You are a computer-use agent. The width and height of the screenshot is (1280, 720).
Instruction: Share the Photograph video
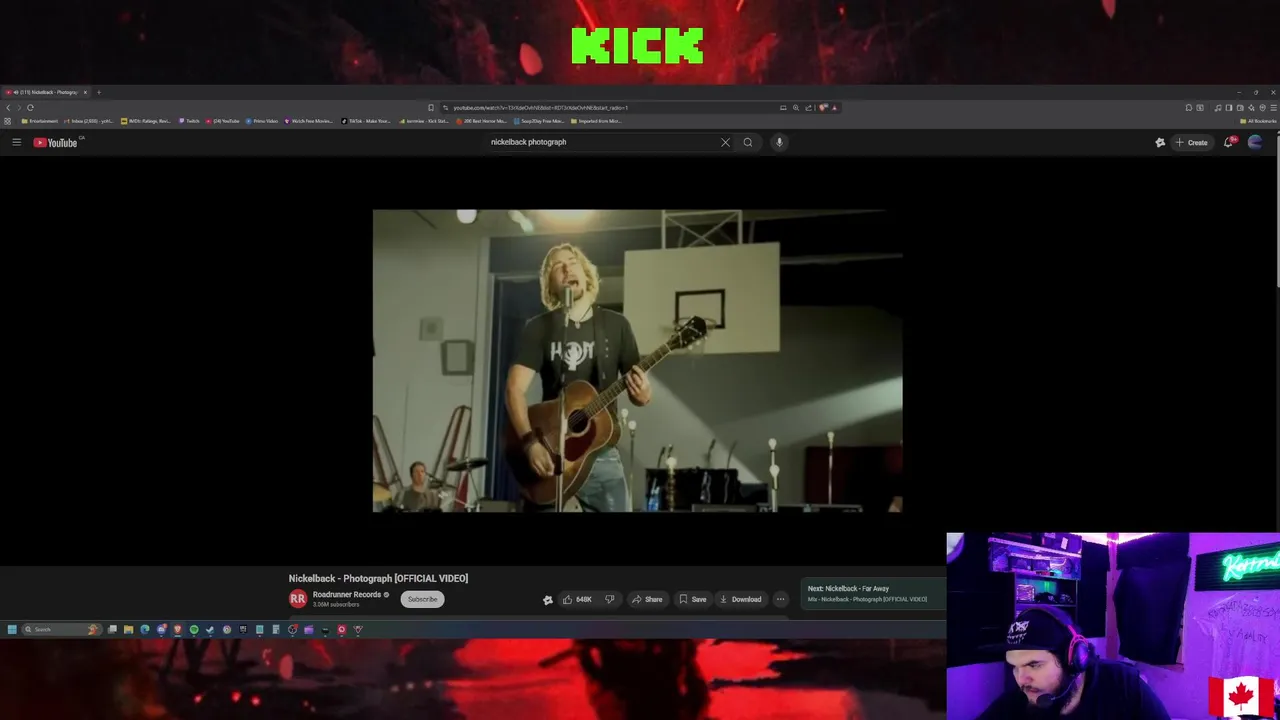point(647,599)
